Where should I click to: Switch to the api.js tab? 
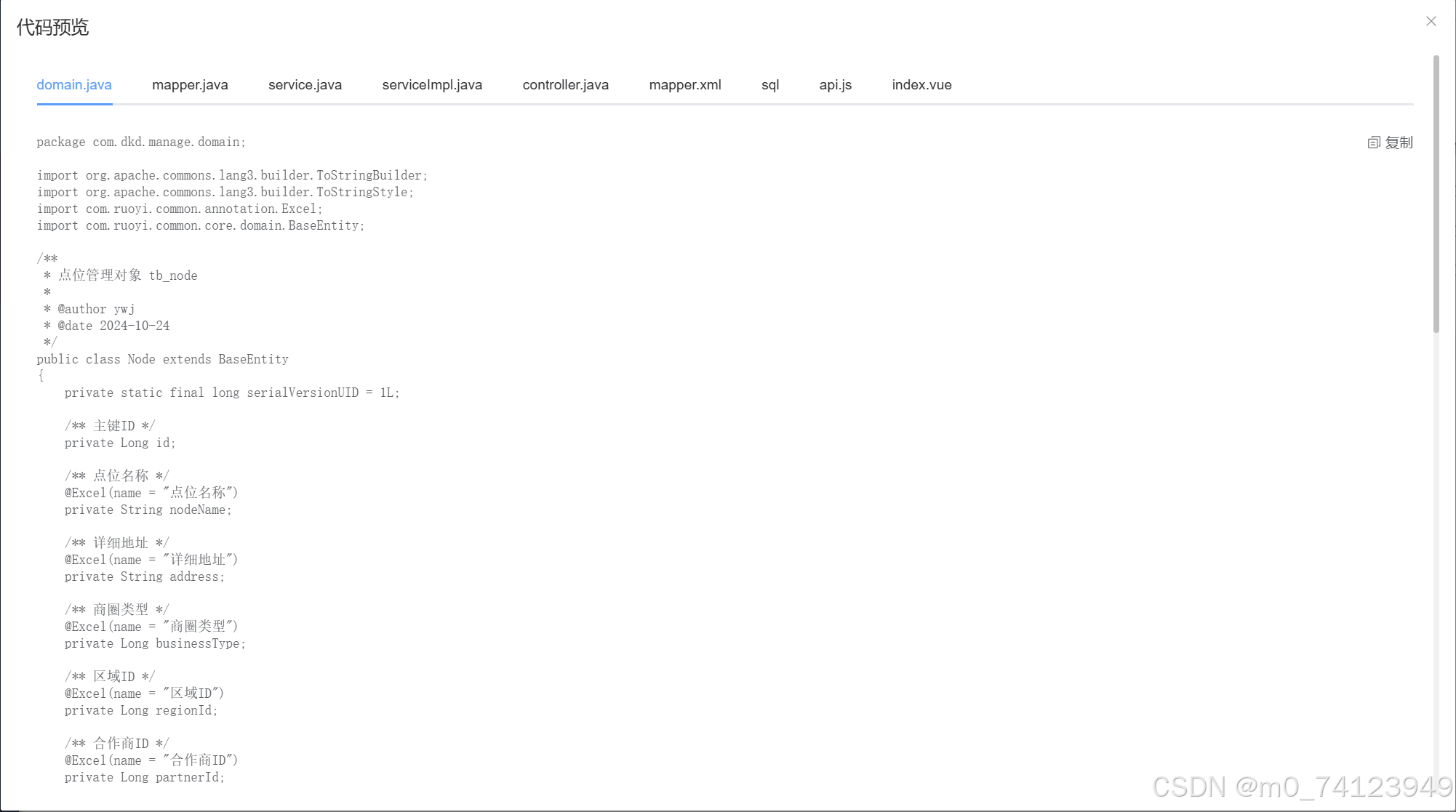click(835, 85)
